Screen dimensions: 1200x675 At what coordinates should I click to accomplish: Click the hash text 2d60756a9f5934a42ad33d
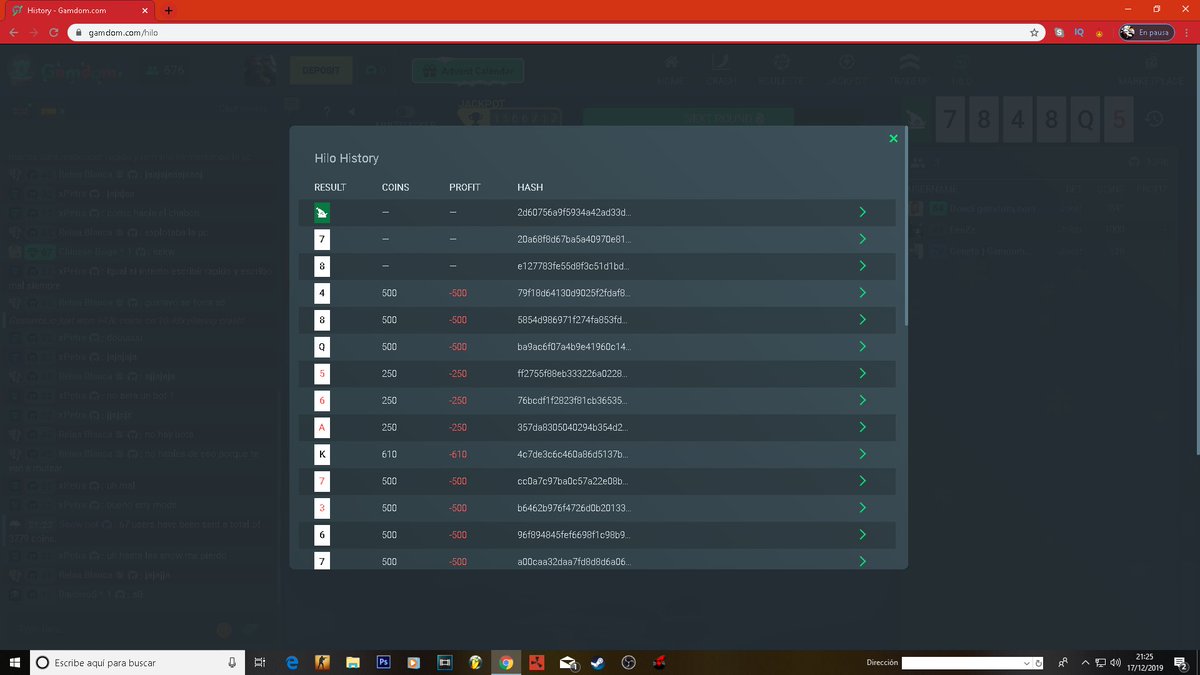click(x=574, y=213)
